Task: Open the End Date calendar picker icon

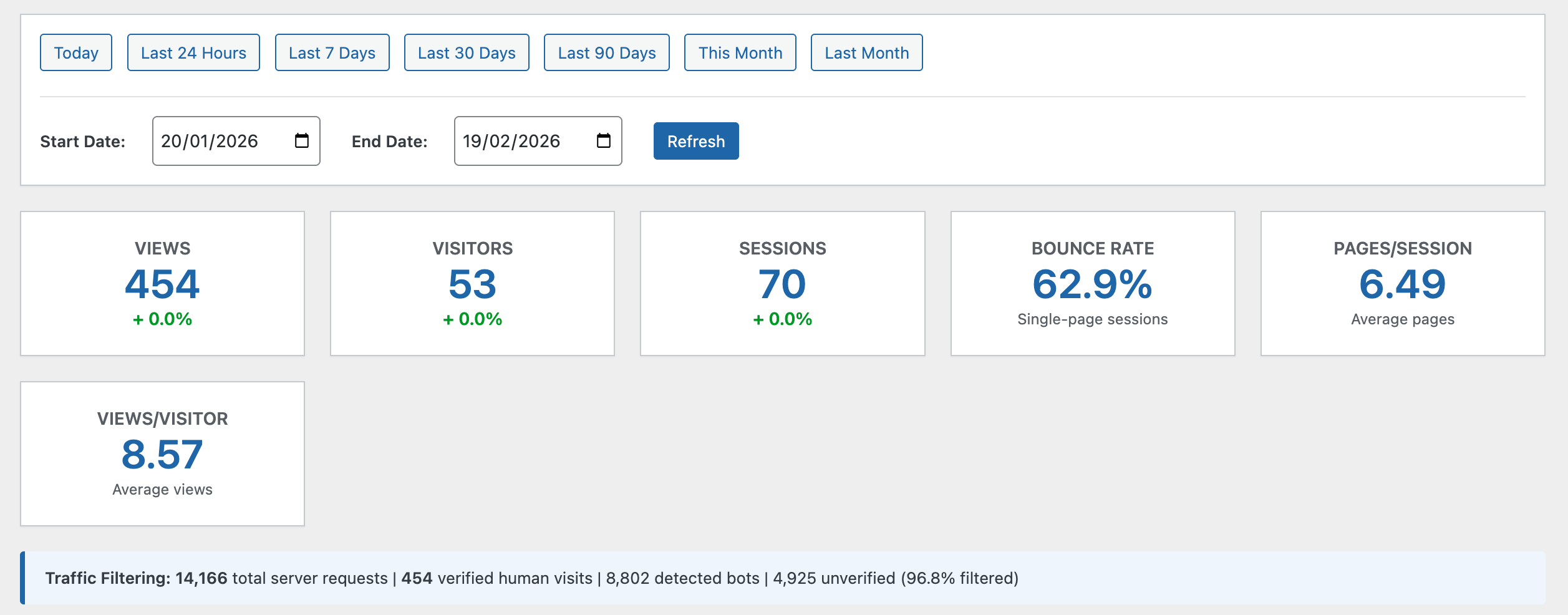Action: pos(603,141)
